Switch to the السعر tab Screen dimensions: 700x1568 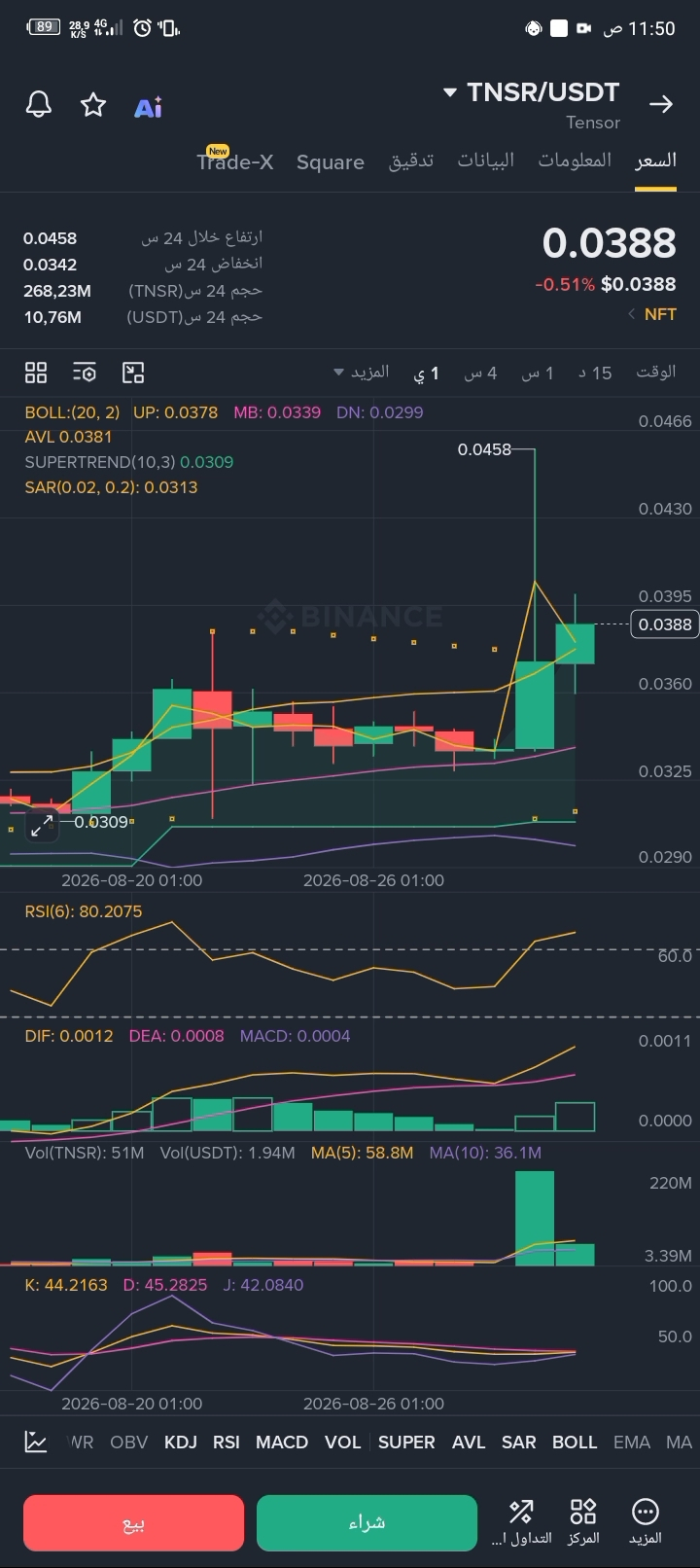coord(655,160)
